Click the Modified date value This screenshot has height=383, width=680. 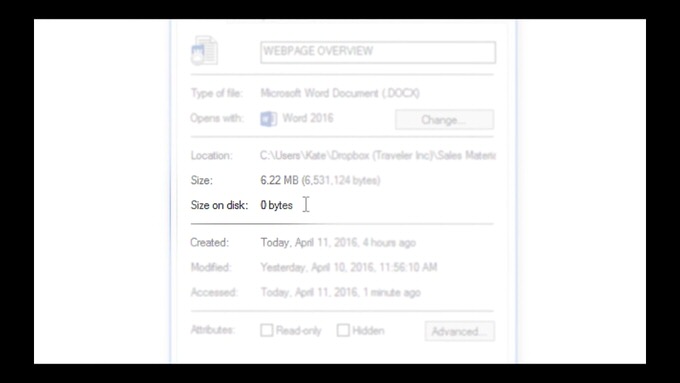(349, 267)
